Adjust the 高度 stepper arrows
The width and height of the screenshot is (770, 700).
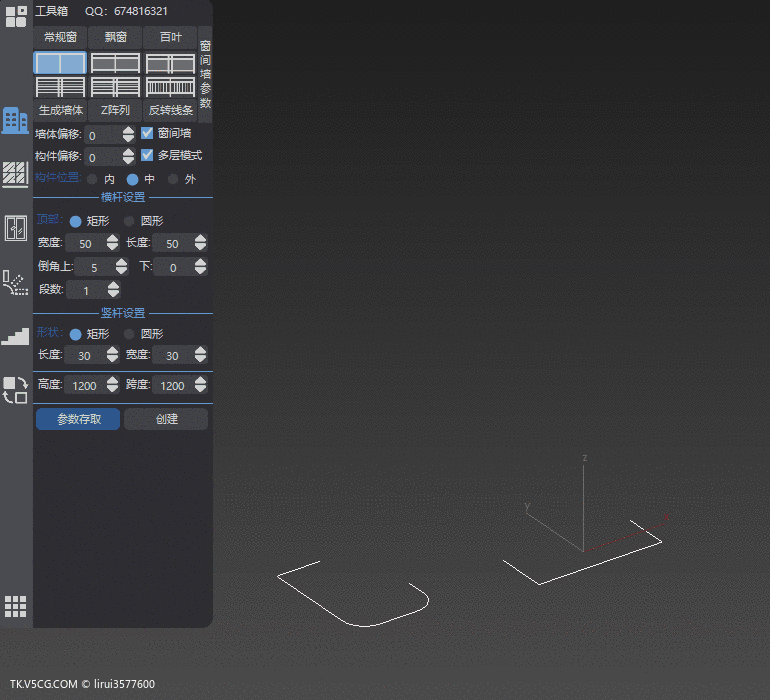(110, 385)
